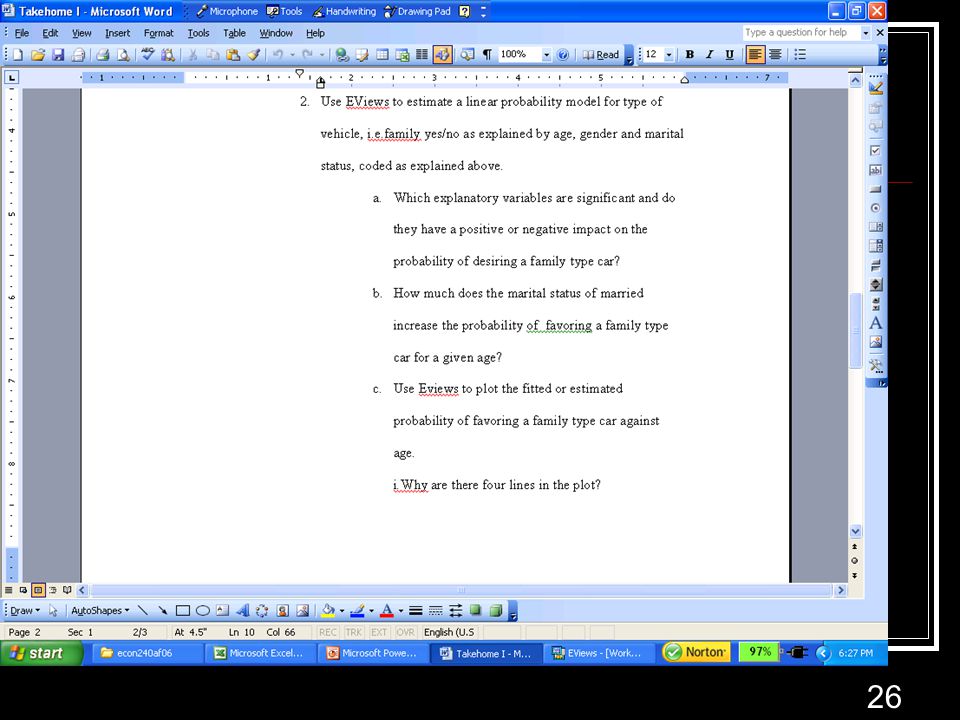
Task: Click Insert Table icon
Action: pyautogui.click(x=382, y=54)
